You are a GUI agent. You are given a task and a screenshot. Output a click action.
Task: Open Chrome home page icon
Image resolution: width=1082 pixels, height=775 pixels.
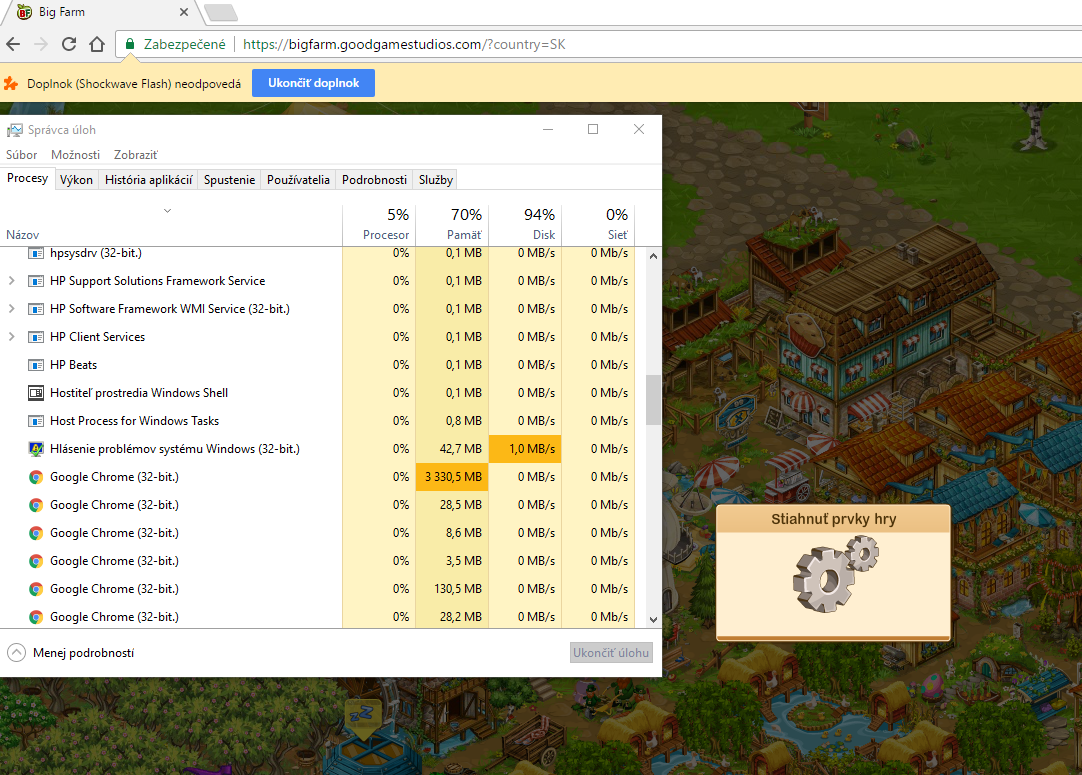point(97,44)
